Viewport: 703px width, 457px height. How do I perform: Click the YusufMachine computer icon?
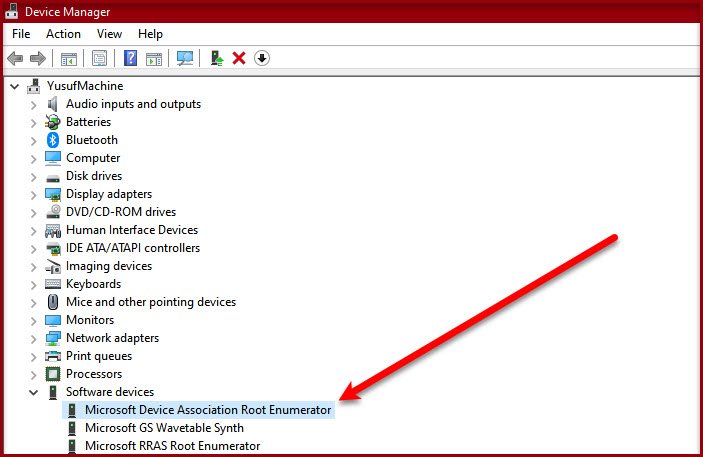point(34,86)
